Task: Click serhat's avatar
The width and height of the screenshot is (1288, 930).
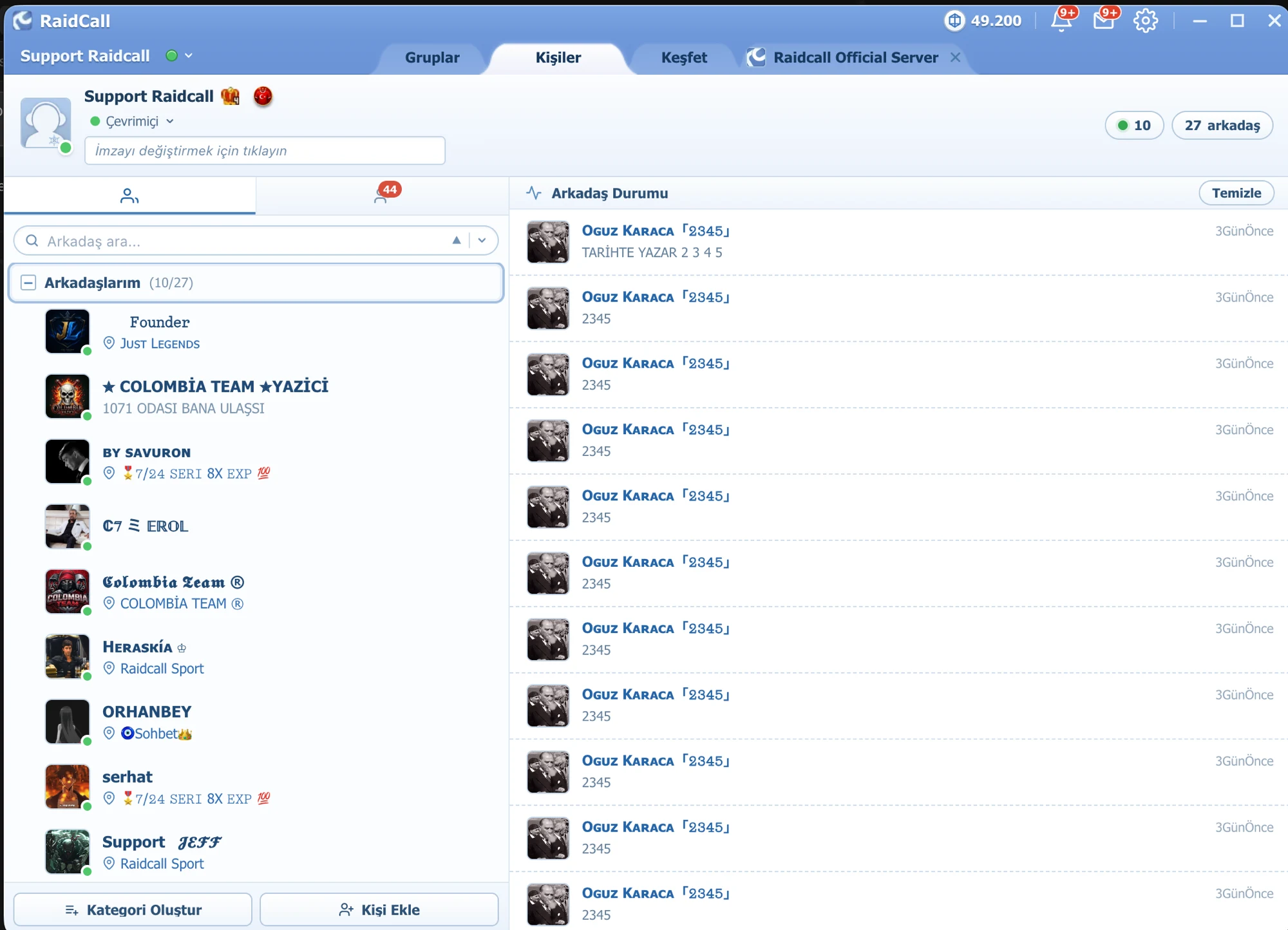Action: (x=68, y=786)
